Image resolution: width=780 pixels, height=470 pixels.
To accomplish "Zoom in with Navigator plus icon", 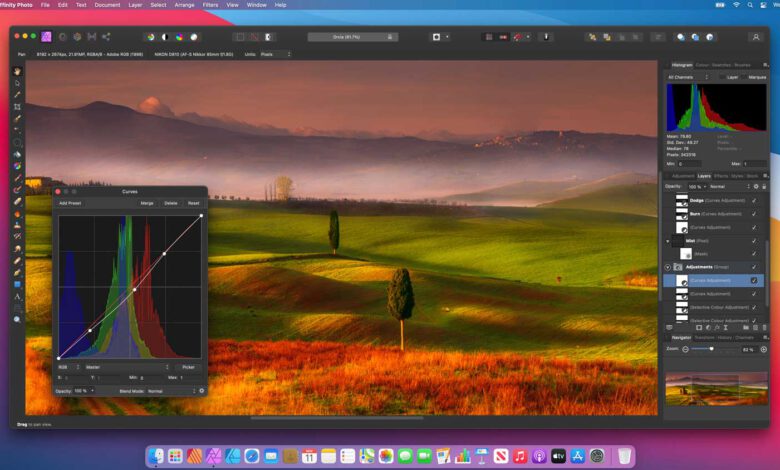I will click(x=764, y=349).
